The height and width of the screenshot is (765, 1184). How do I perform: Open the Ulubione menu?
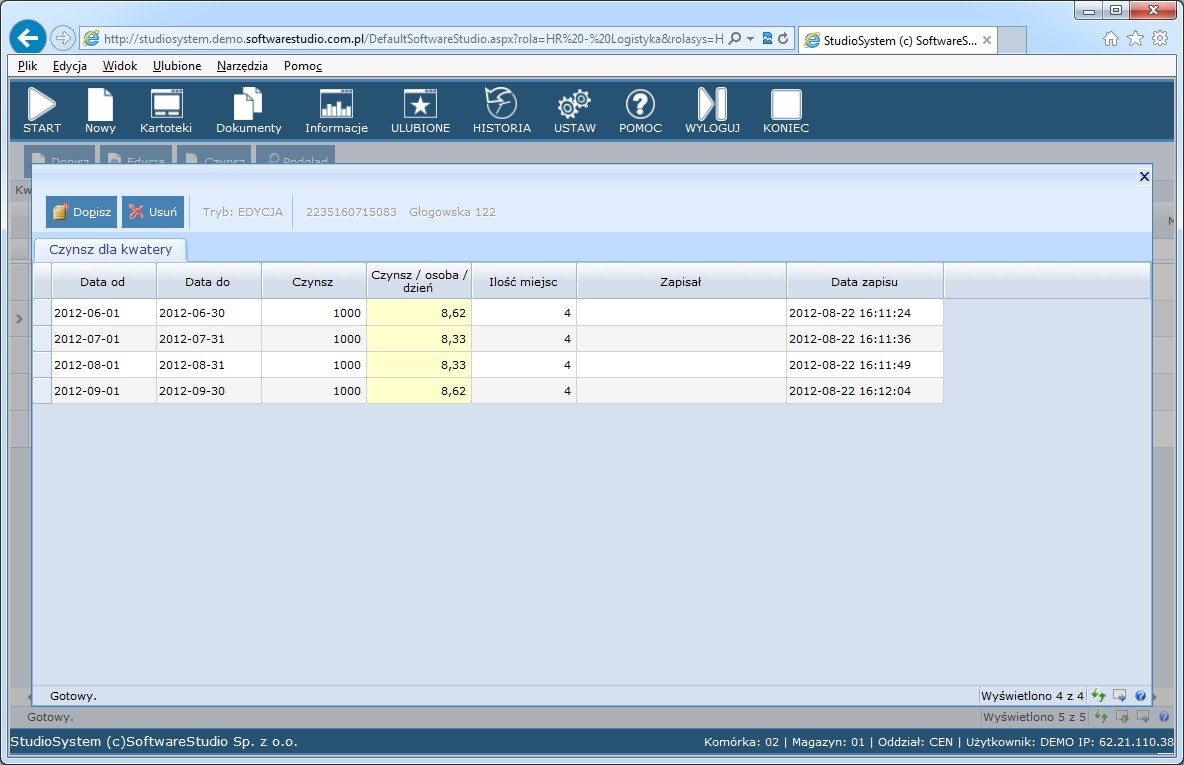(177, 66)
